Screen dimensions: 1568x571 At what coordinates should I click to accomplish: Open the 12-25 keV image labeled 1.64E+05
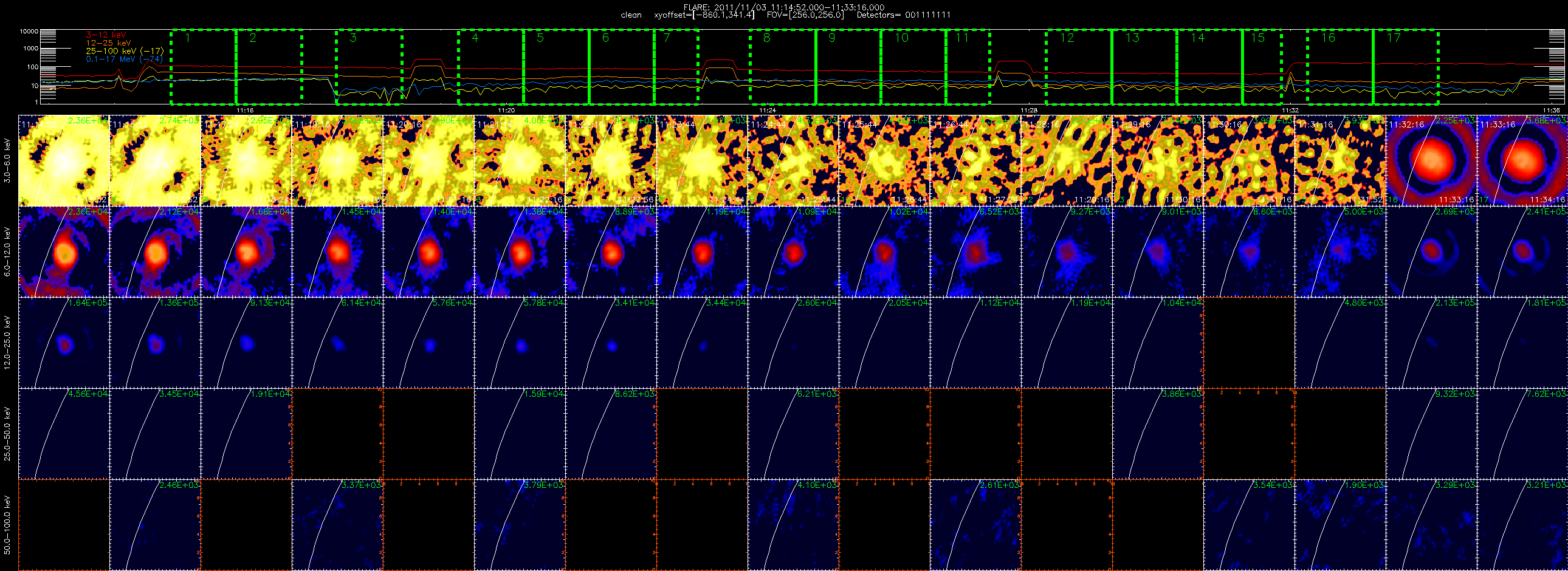click(64, 343)
